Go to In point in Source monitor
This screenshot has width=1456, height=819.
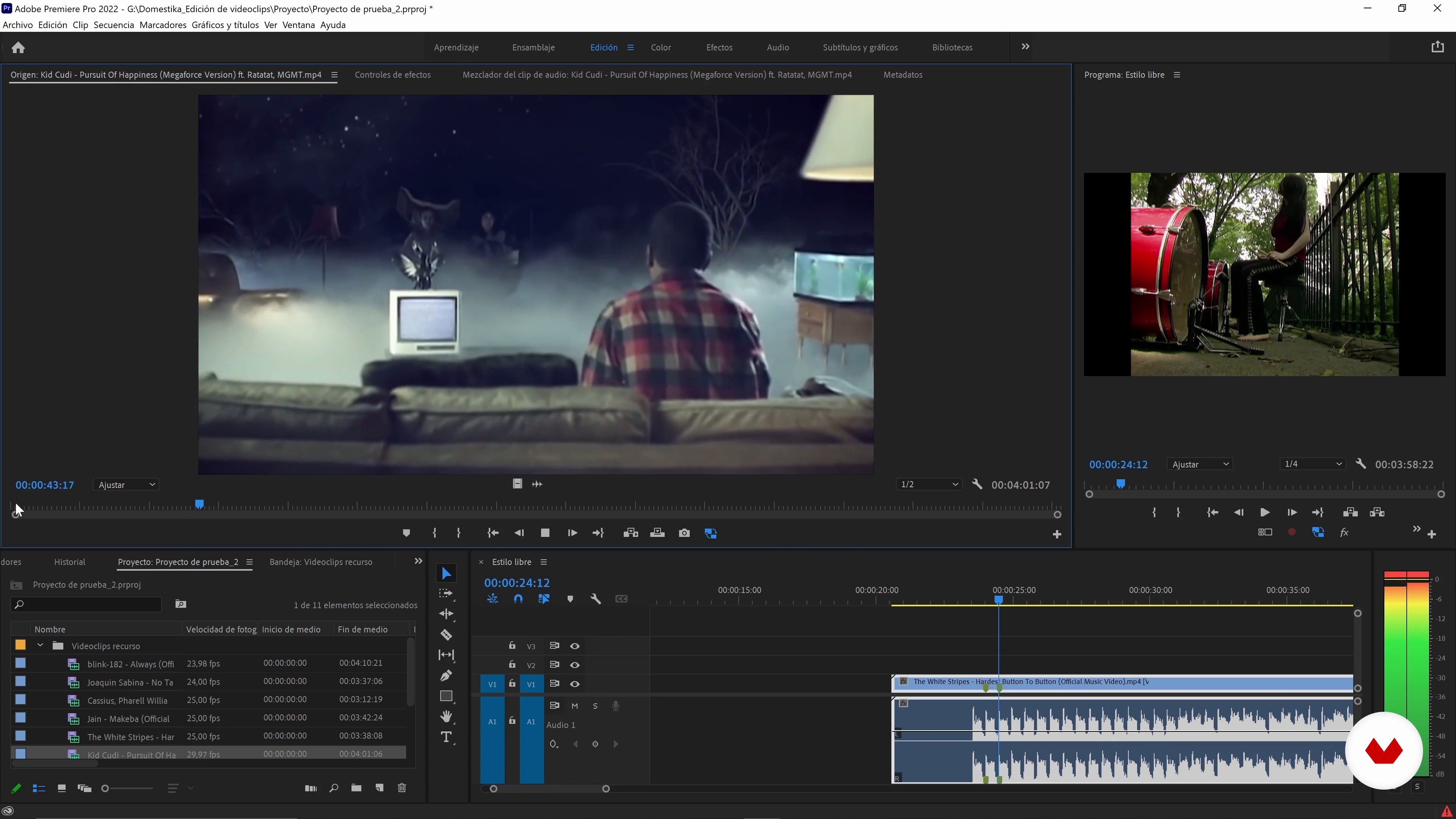pyautogui.click(x=493, y=533)
